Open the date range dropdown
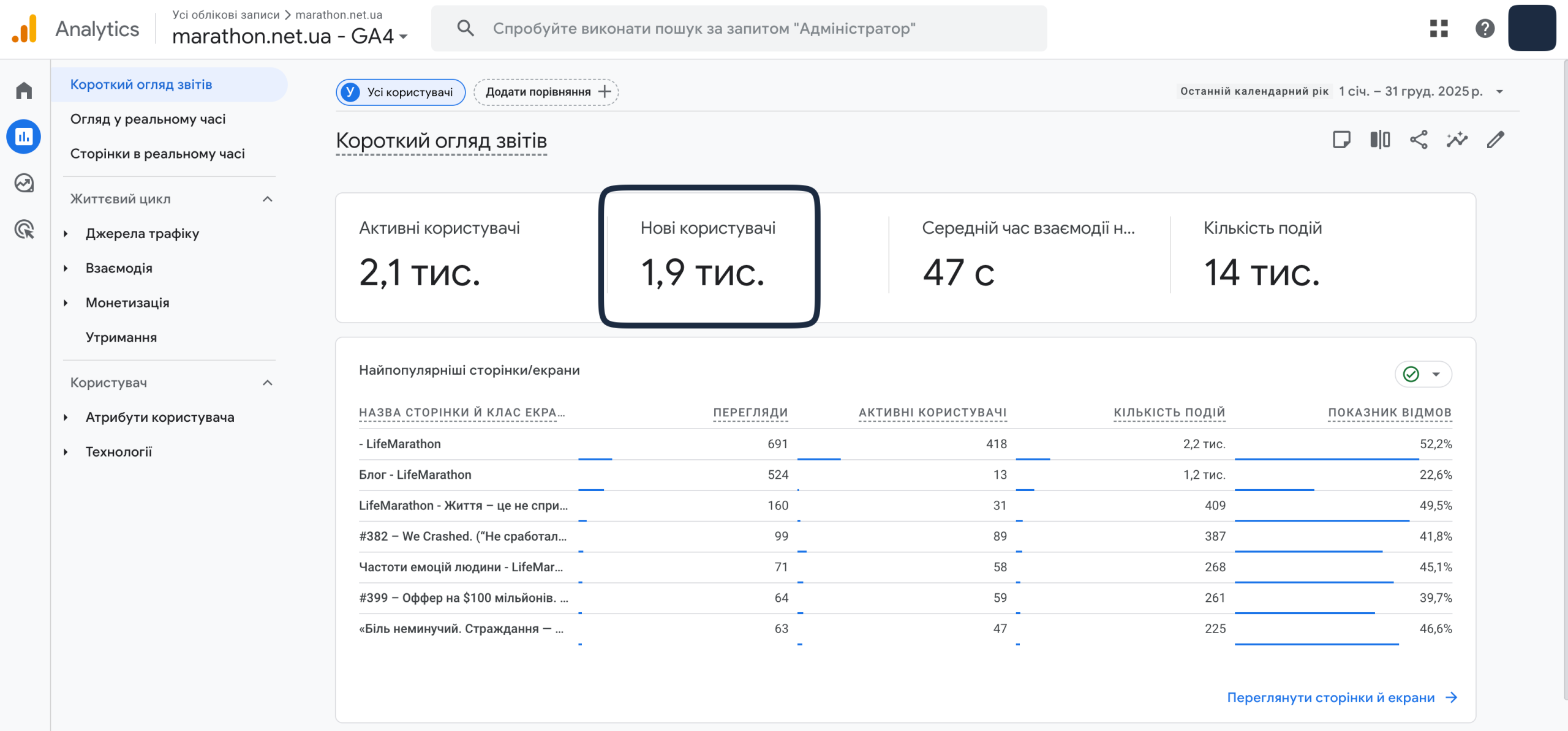The height and width of the screenshot is (731, 1568). (1499, 92)
